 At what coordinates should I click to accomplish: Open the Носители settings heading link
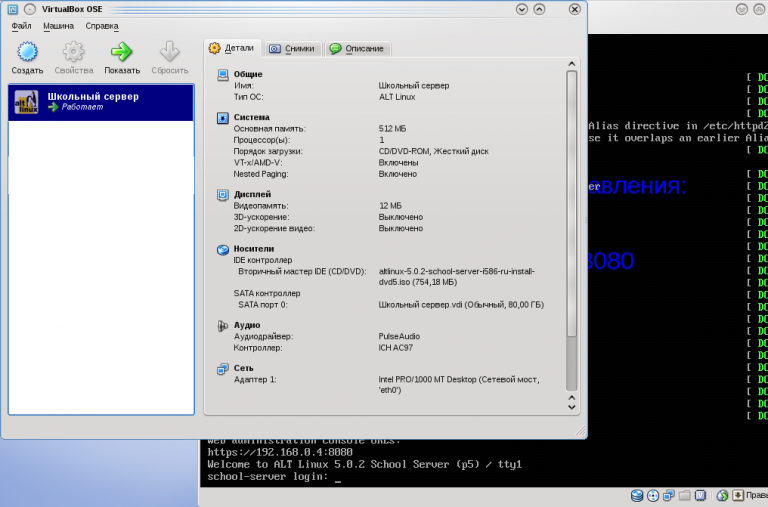click(254, 249)
